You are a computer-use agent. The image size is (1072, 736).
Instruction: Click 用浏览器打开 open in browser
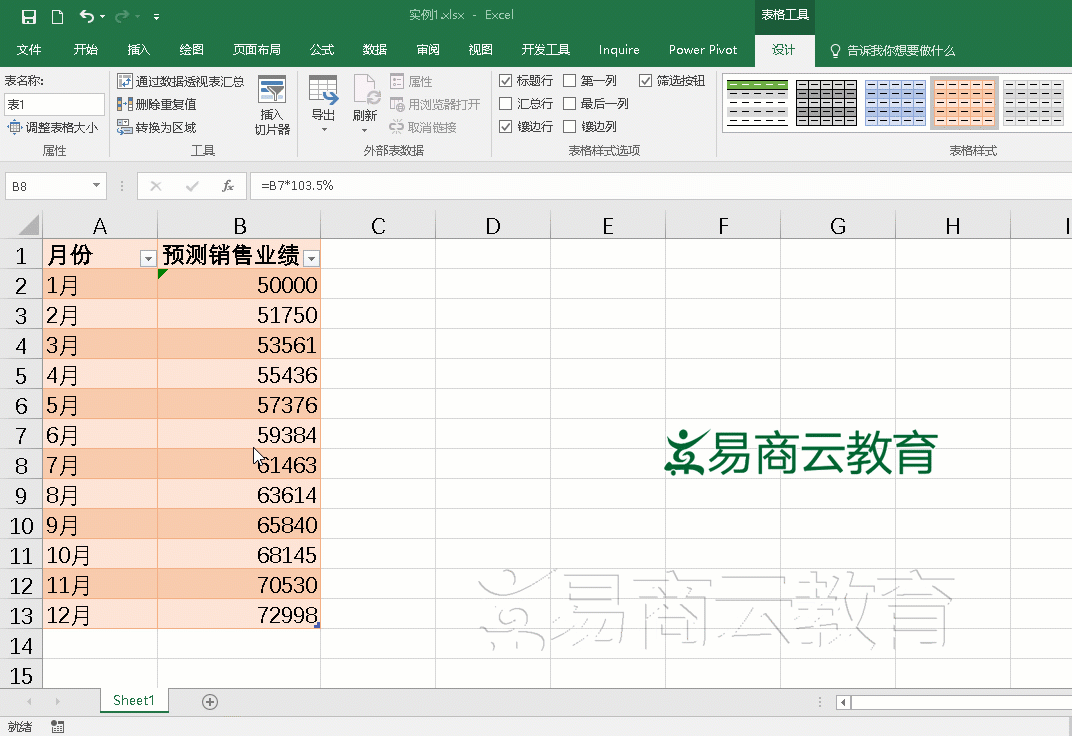435,105
